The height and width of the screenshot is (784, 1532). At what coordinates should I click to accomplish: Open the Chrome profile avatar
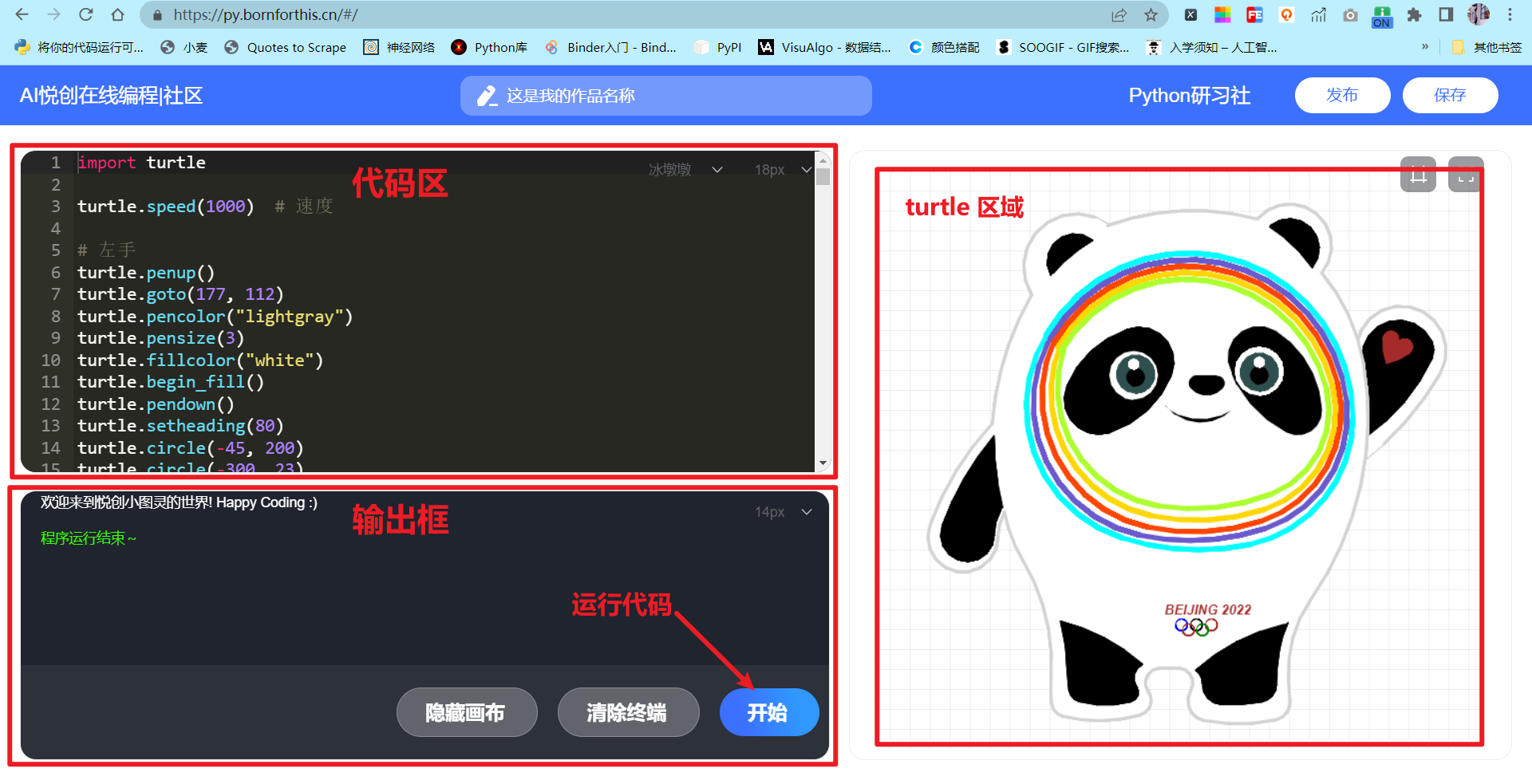(1479, 14)
